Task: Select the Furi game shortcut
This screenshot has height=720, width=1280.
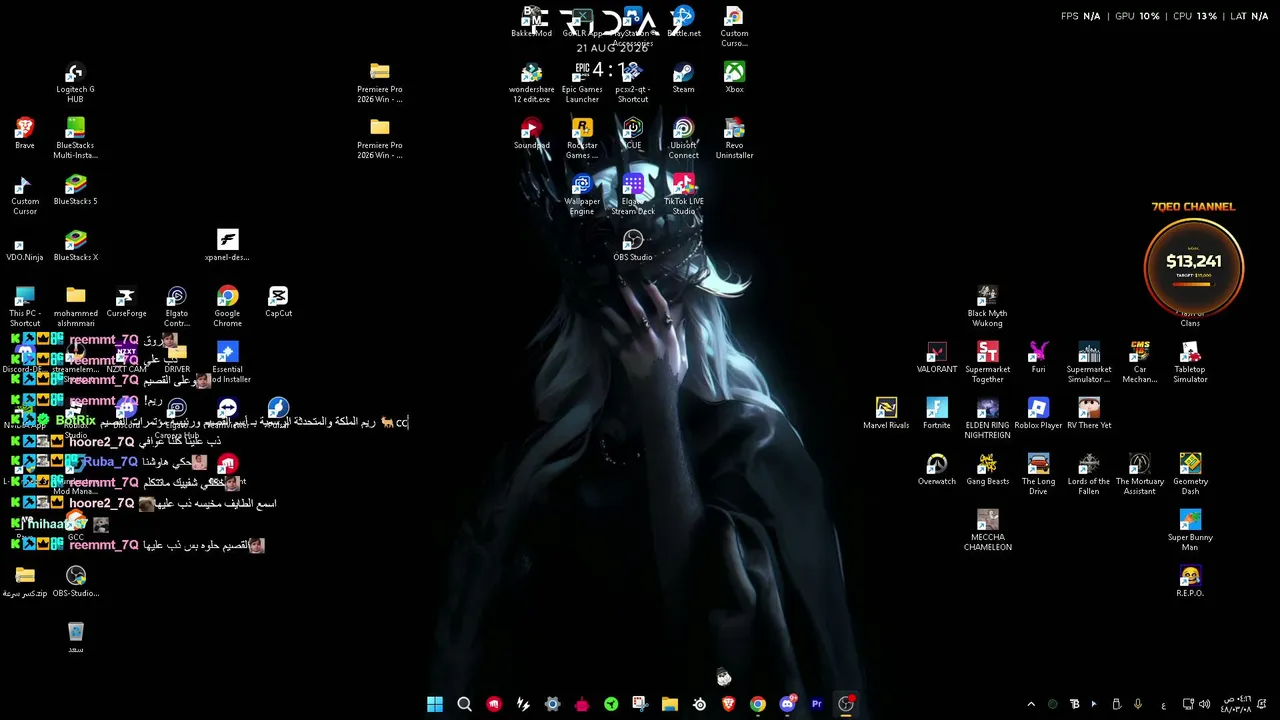Action: [1038, 358]
